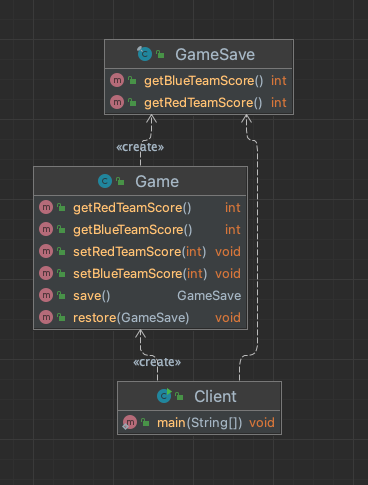Image resolution: width=368 pixels, height=485 pixels.
Task: Select main(String[]) method in Client
Action: [199, 423]
